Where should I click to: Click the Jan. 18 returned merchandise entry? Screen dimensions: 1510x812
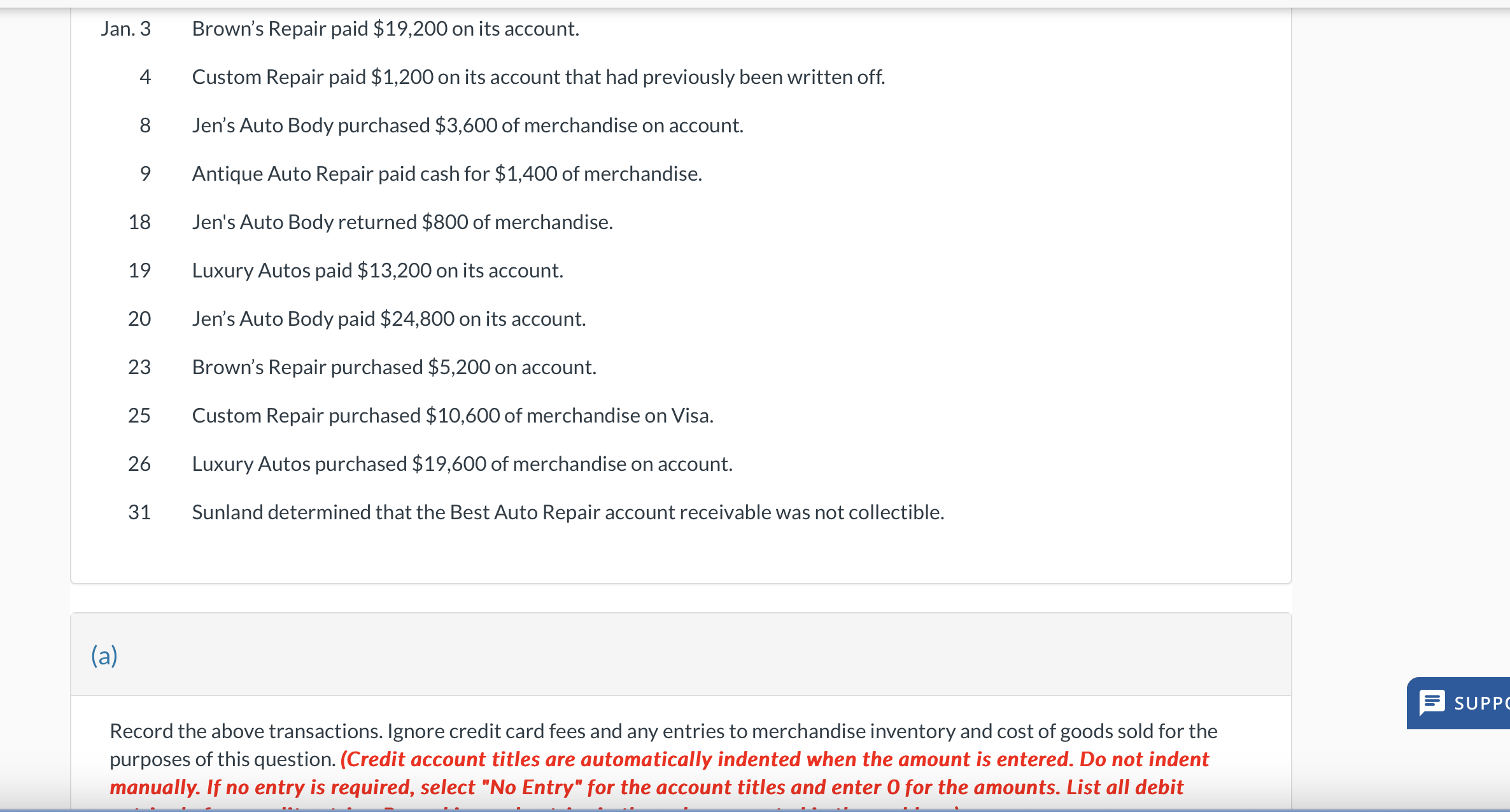click(402, 221)
